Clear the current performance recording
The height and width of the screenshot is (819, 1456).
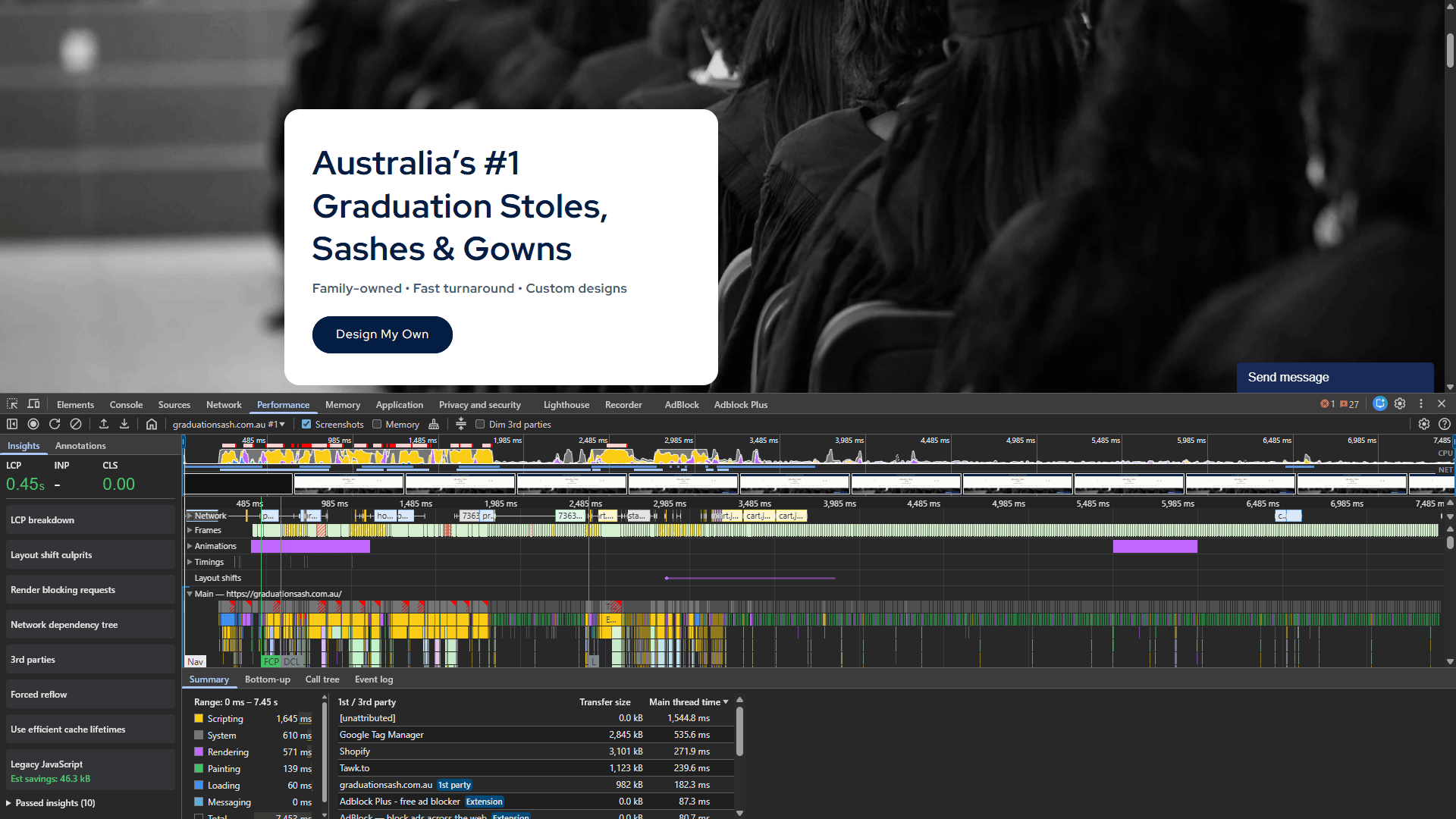point(76,424)
